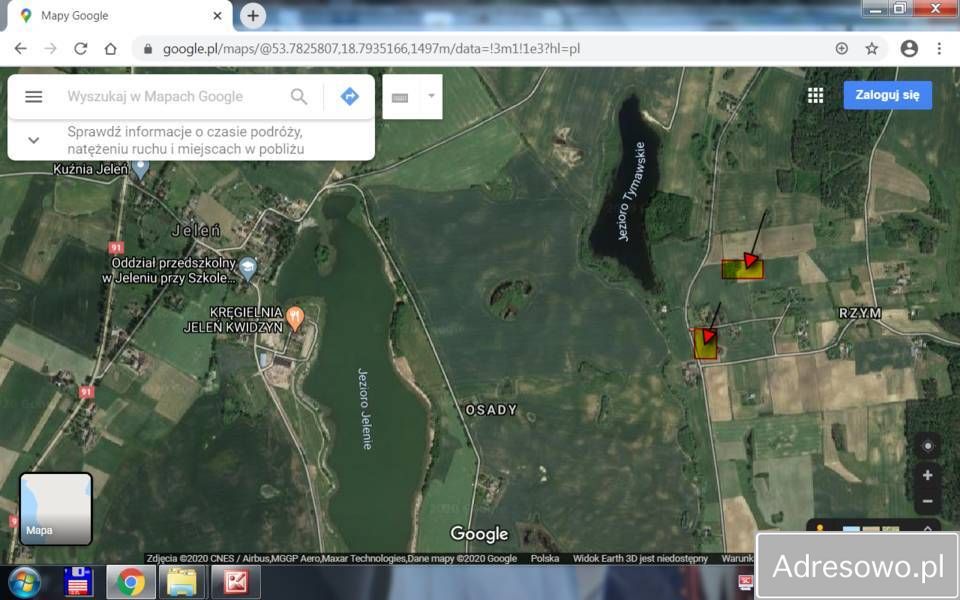This screenshot has width=960, height=600.
Task: Click the Jeleń village label
Action: click(196, 231)
